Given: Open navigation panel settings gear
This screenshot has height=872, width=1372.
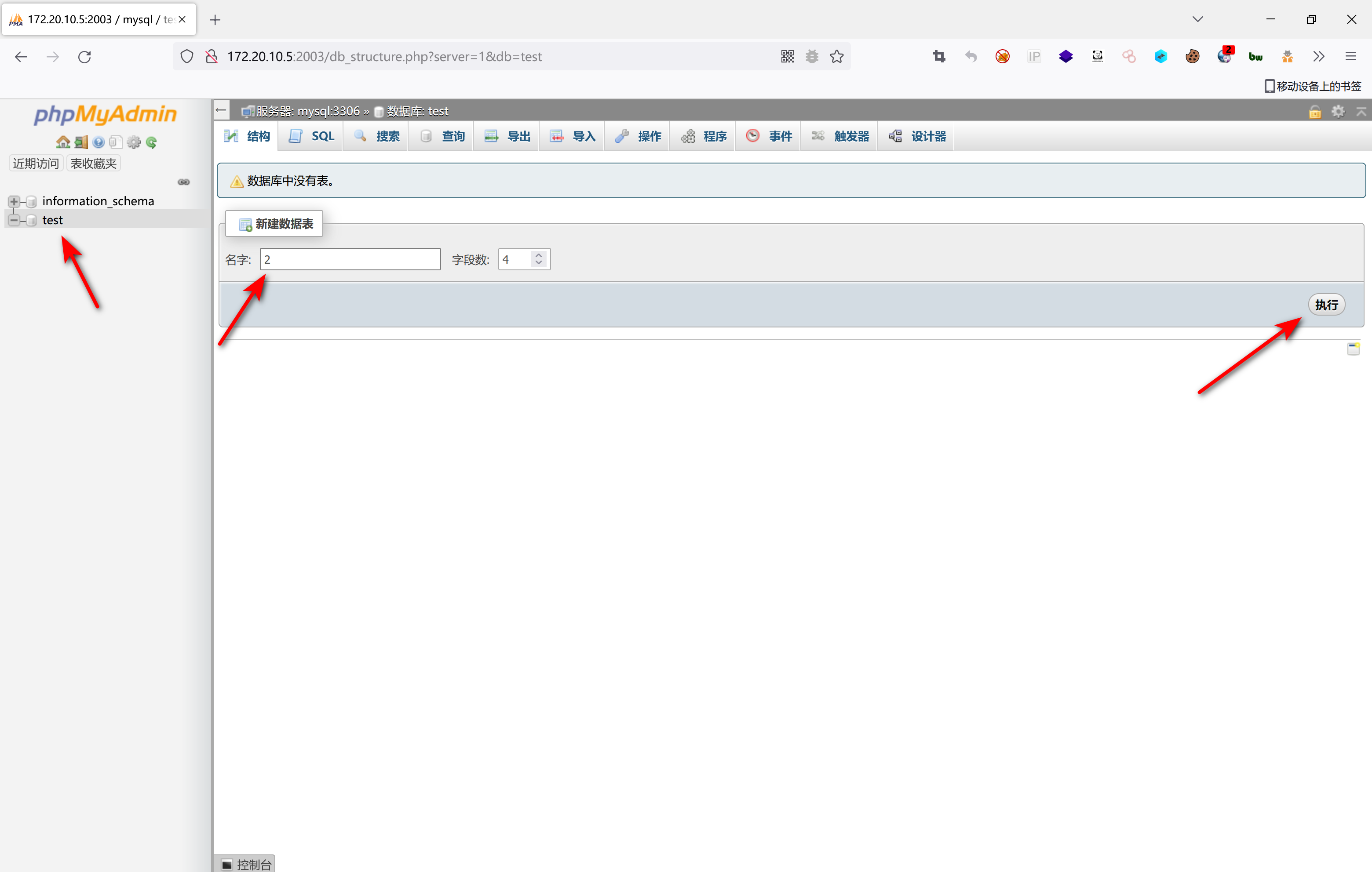Looking at the screenshot, I should pos(133,142).
